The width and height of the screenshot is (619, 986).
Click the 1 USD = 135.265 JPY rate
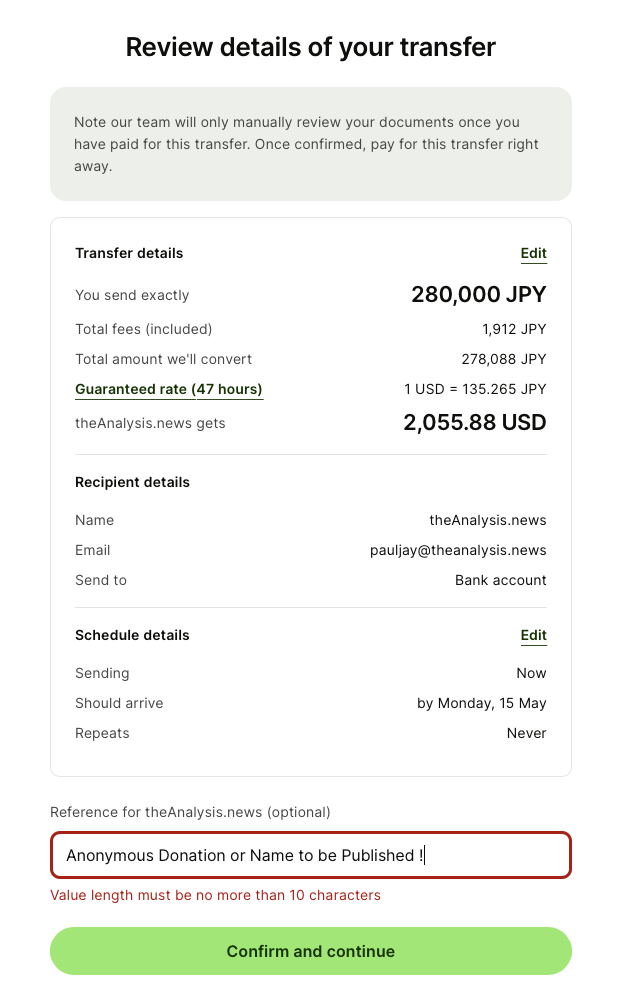[x=475, y=389]
